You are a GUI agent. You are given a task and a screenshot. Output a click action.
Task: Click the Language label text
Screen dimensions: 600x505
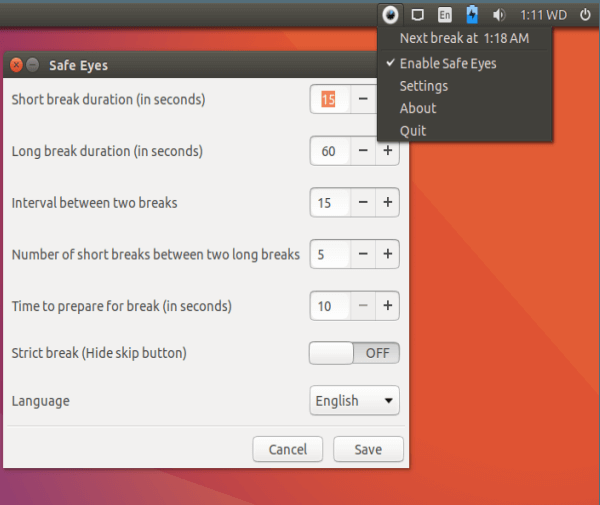point(41,401)
